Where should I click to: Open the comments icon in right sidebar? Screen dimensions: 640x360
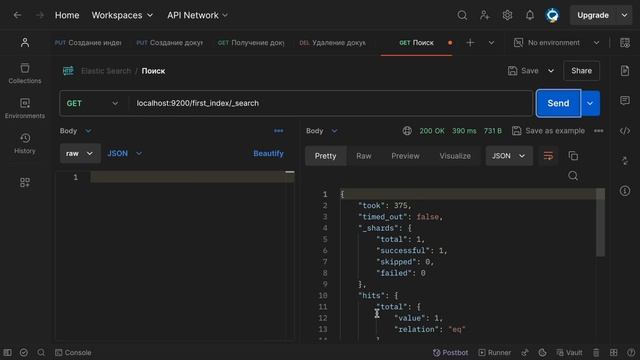point(624,100)
